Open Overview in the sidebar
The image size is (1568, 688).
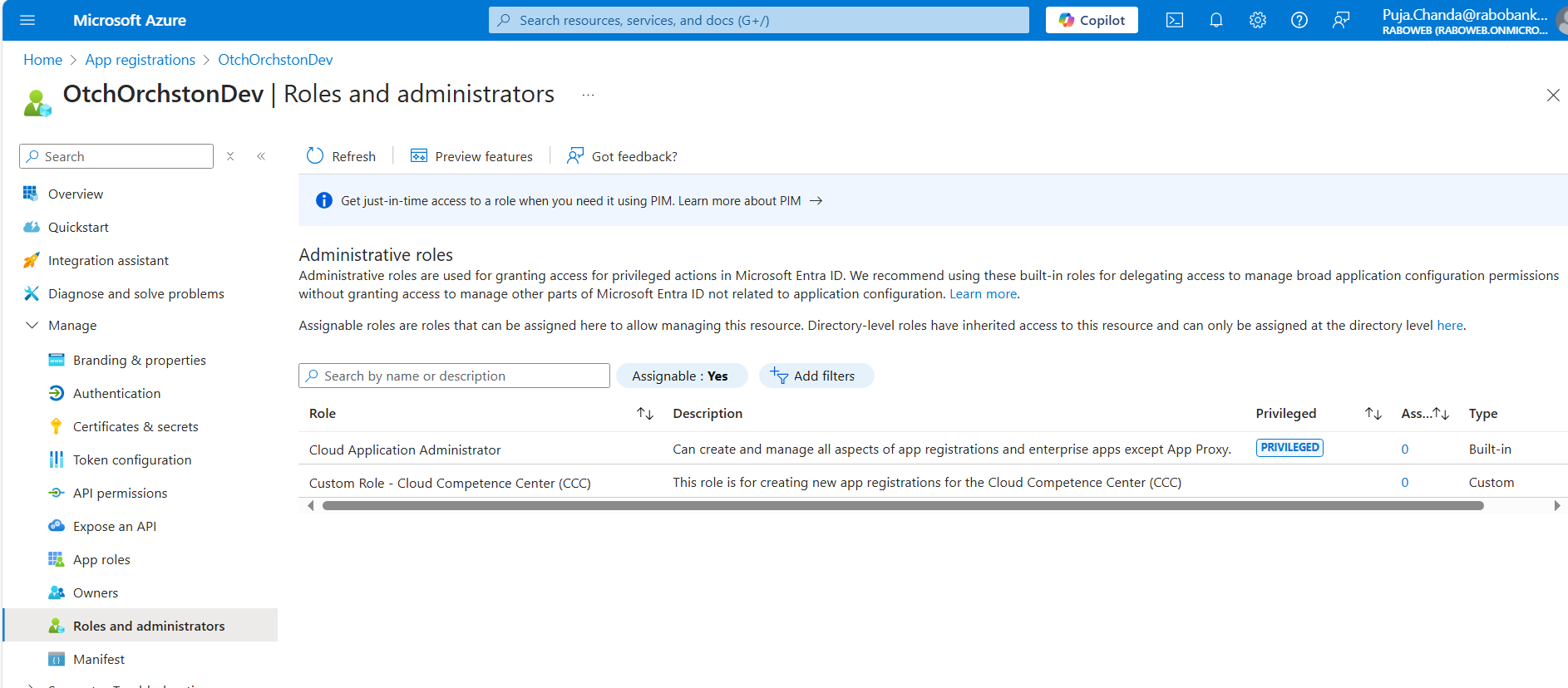(76, 194)
